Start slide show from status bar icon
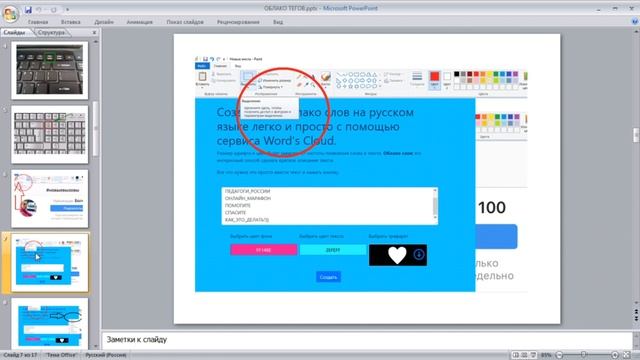The width and height of the screenshot is (640, 360). coord(533,355)
